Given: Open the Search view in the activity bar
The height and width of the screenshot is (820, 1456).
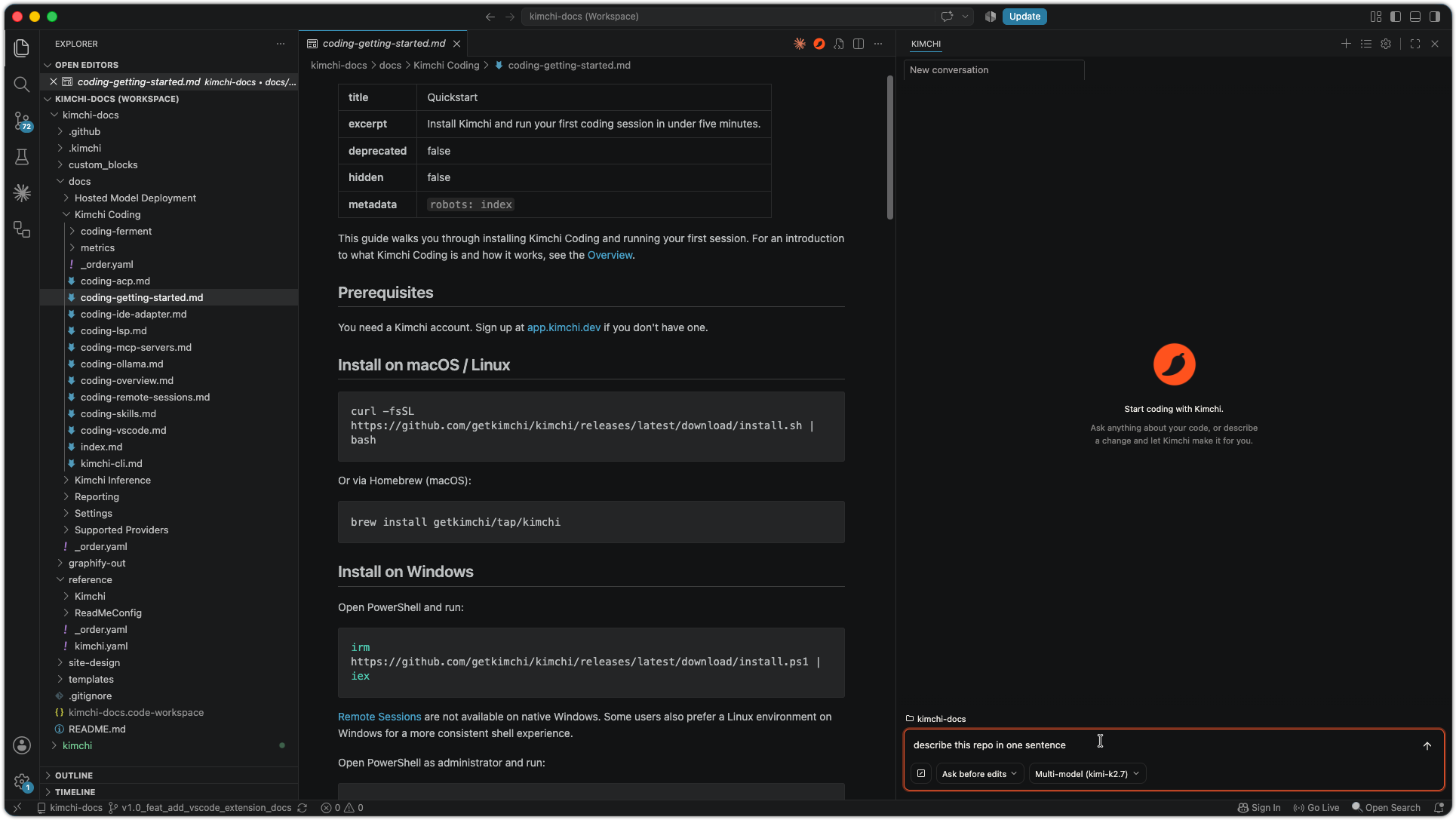Looking at the screenshot, I should 22,84.
